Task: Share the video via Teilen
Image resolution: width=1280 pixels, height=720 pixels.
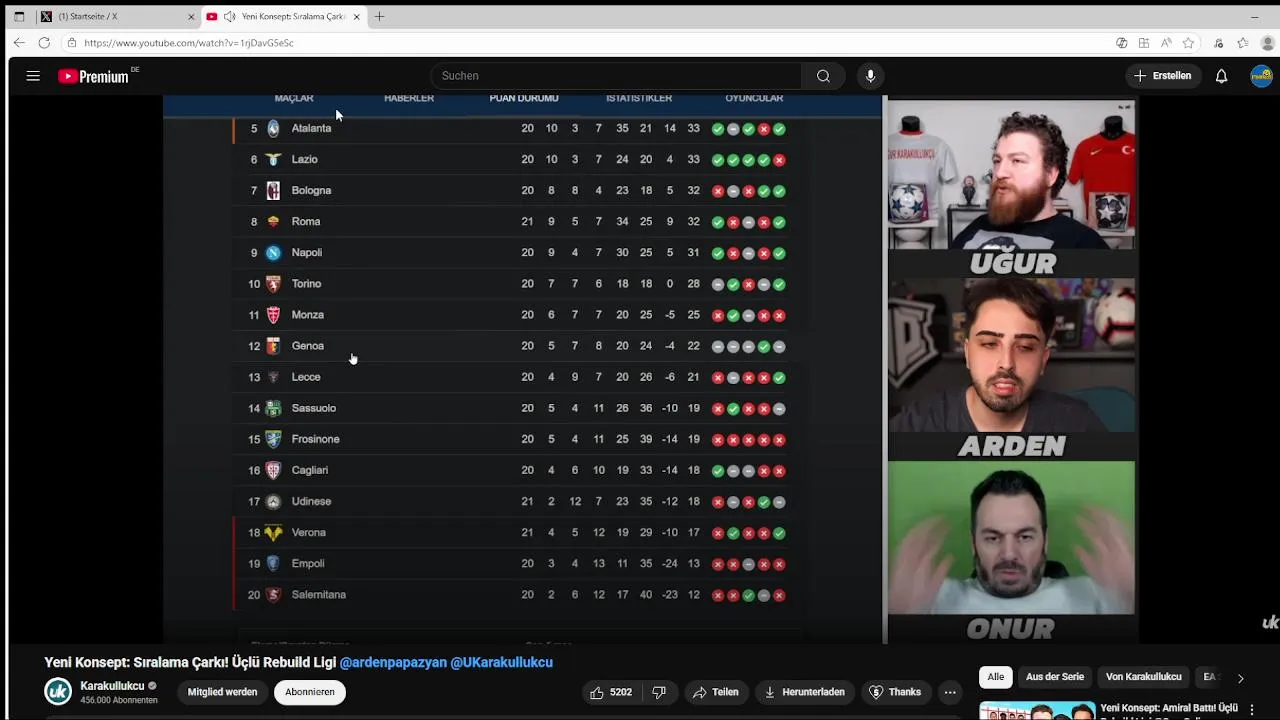Action: [x=715, y=692]
